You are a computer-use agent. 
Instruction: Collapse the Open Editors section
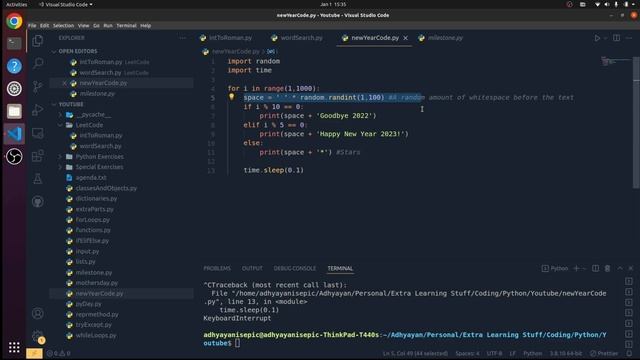(x=78, y=51)
